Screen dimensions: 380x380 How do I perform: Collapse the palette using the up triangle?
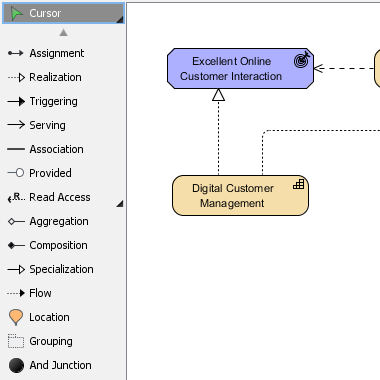tap(63, 32)
